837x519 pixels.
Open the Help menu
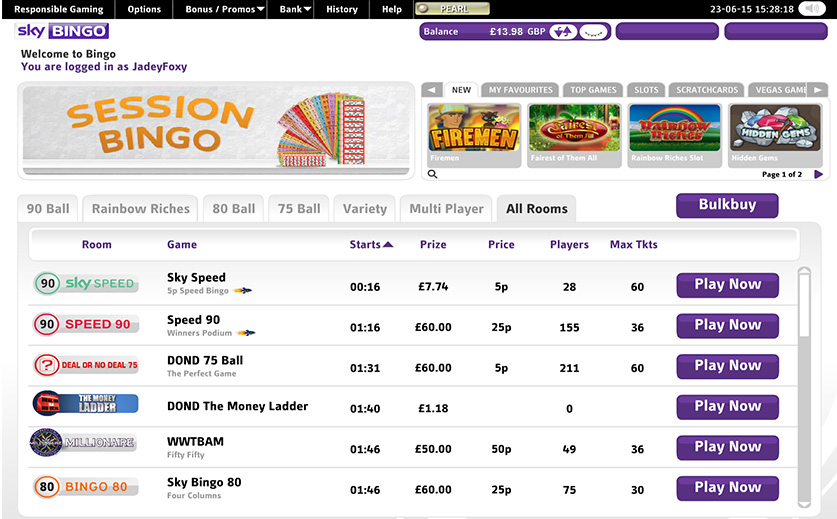pyautogui.click(x=392, y=9)
